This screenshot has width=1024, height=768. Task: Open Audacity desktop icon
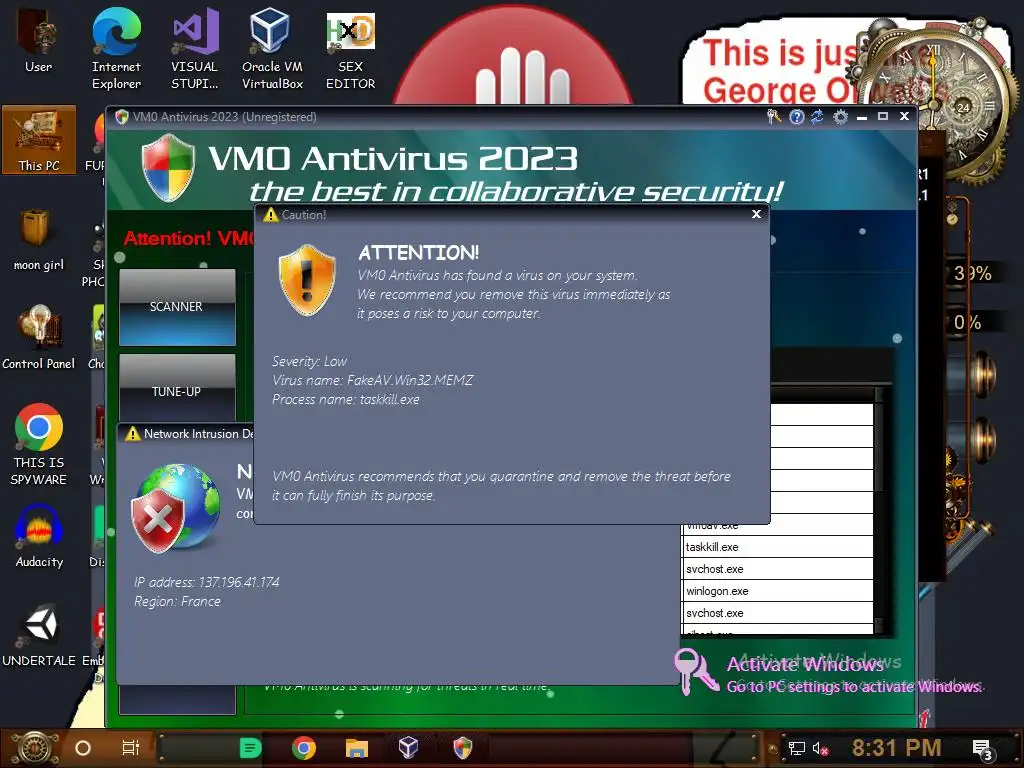[x=39, y=536]
